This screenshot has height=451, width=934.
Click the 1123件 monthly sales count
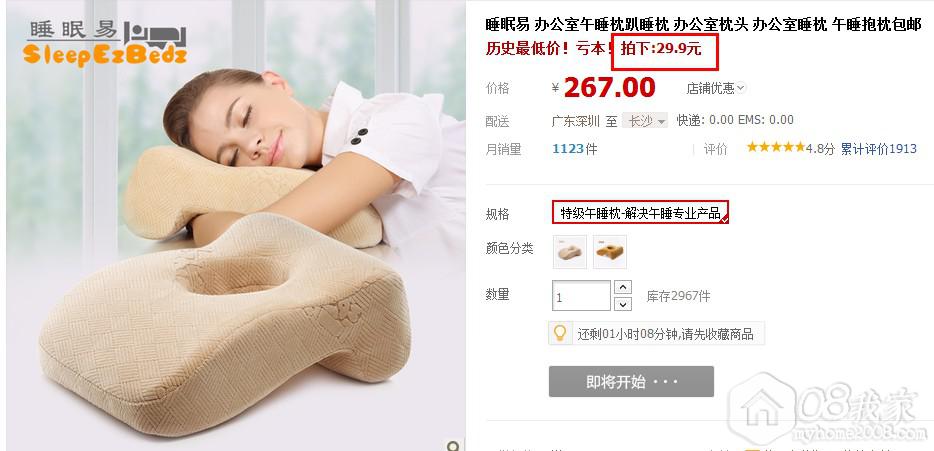[x=575, y=148]
